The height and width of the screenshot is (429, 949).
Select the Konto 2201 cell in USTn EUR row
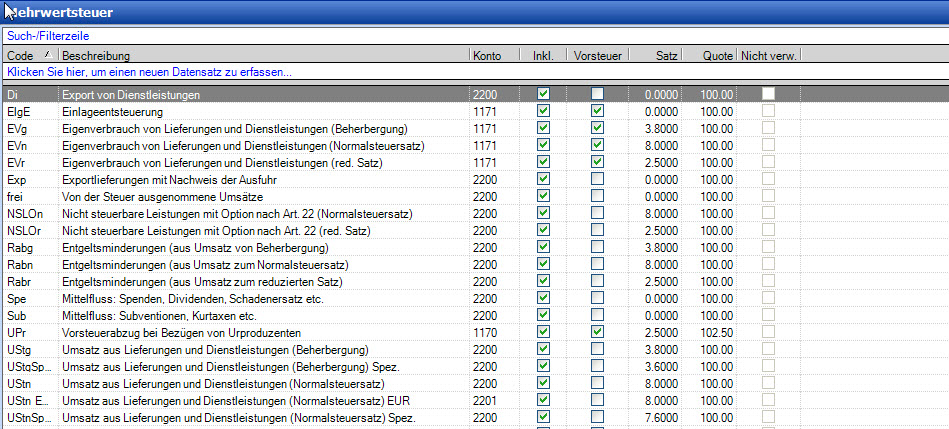(x=484, y=400)
